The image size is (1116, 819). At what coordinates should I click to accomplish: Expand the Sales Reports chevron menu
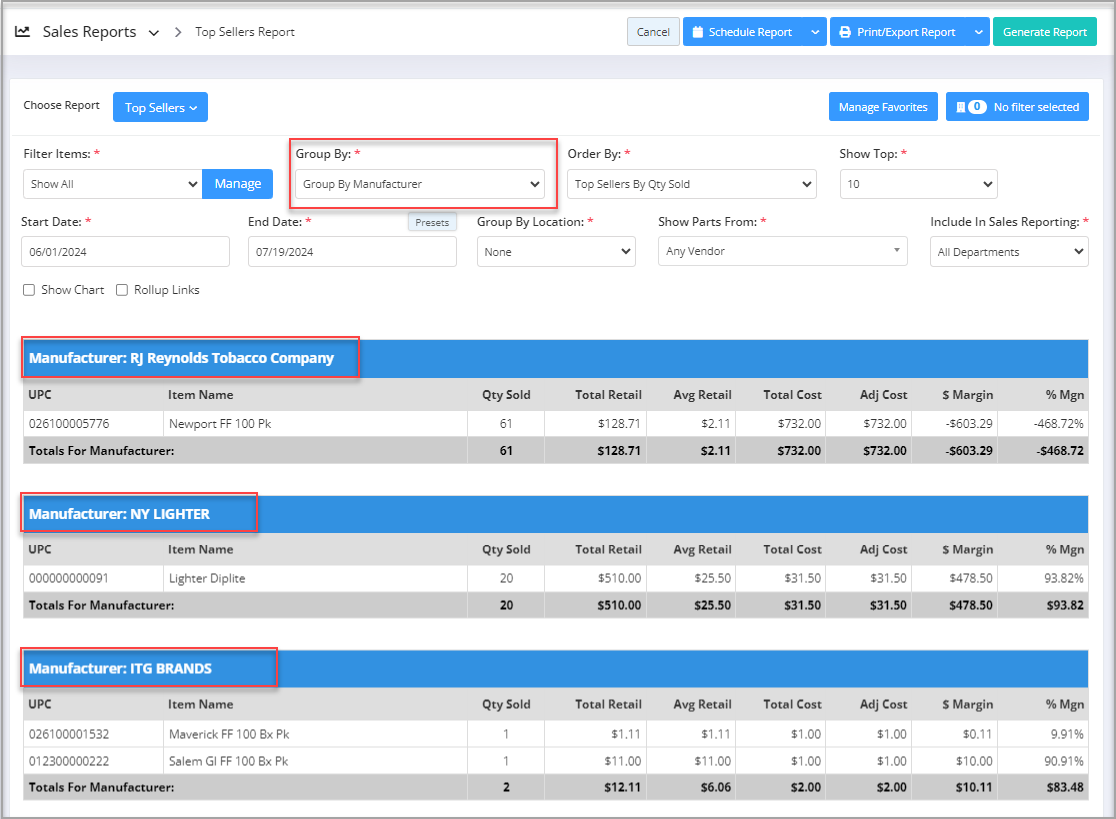pos(154,33)
